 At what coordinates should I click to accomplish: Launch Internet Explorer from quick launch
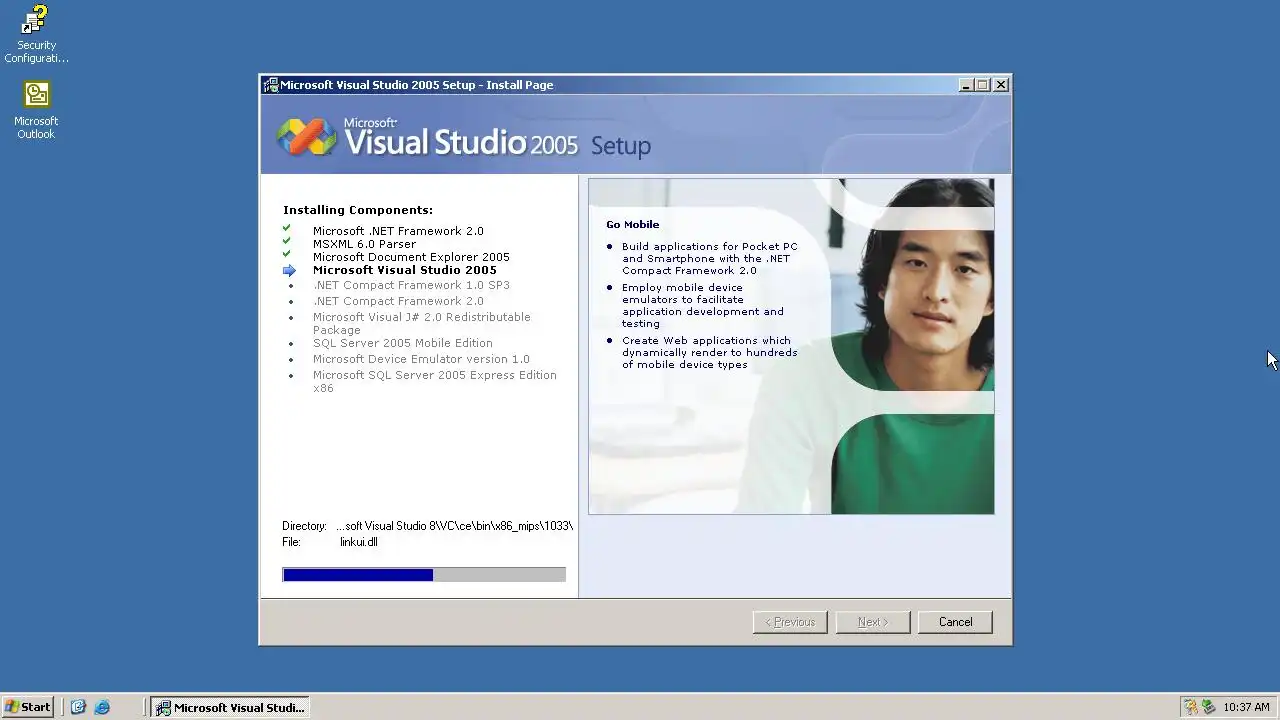coord(102,707)
